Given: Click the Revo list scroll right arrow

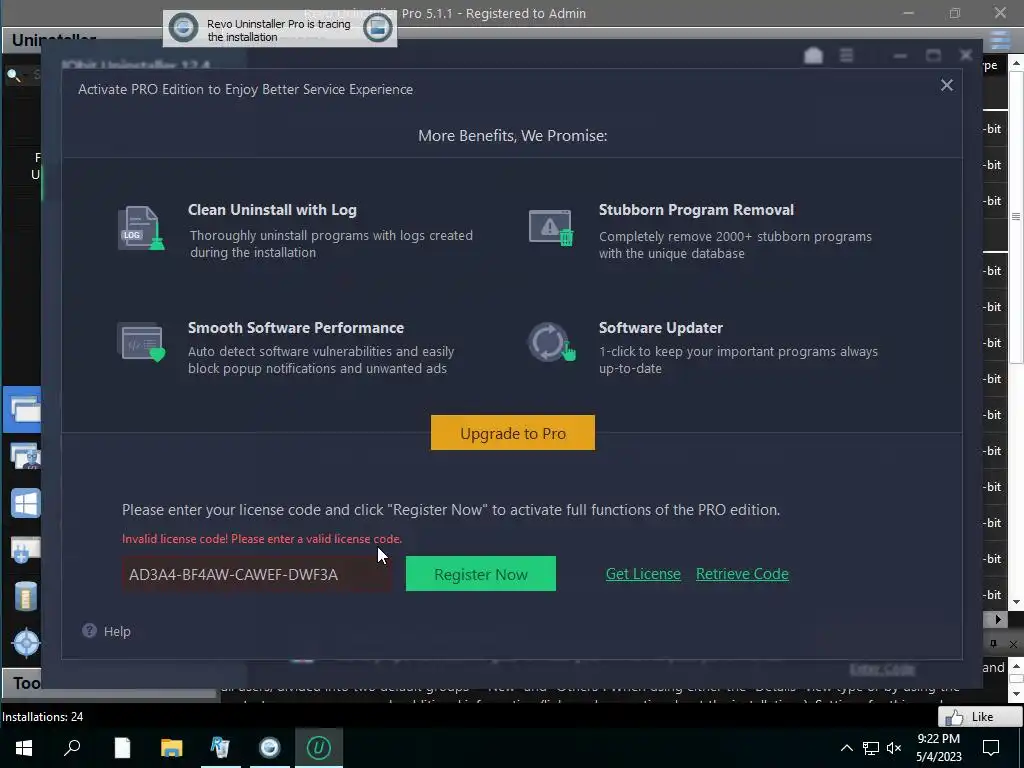Looking at the screenshot, I should [x=998, y=619].
